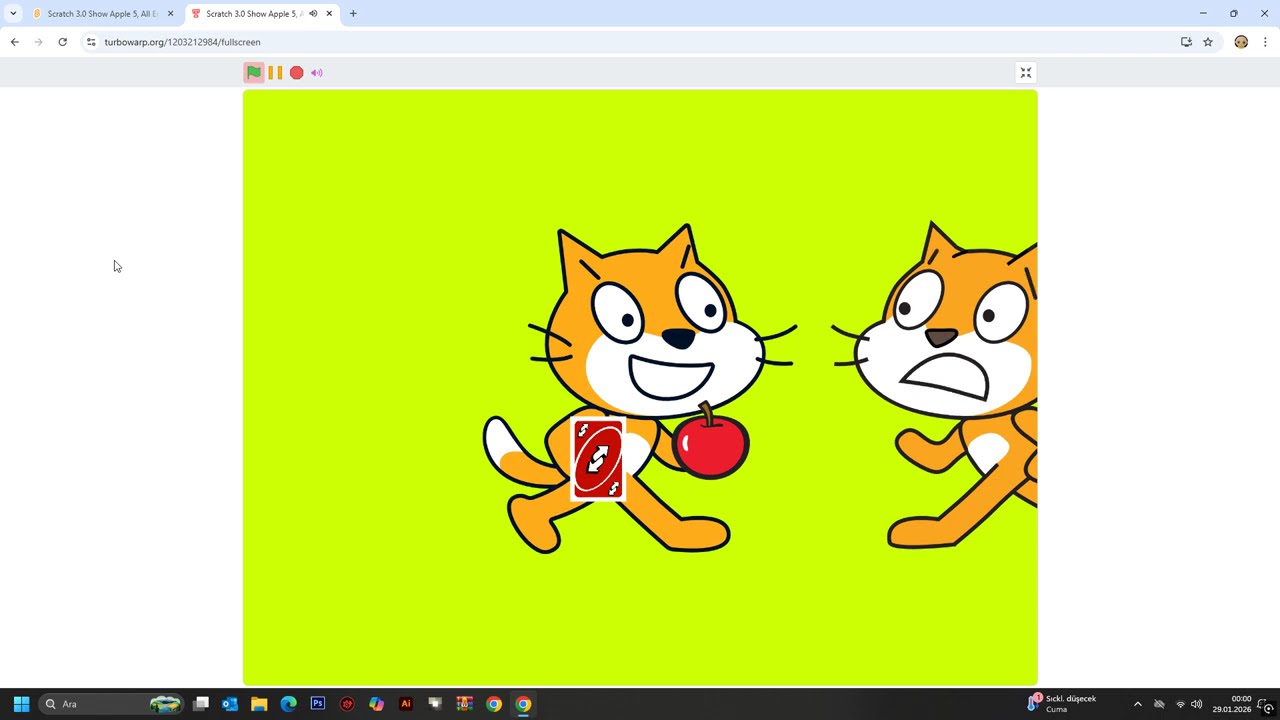Open Adobe Illustrator from the taskbar
The image size is (1280, 720).
click(x=405, y=704)
